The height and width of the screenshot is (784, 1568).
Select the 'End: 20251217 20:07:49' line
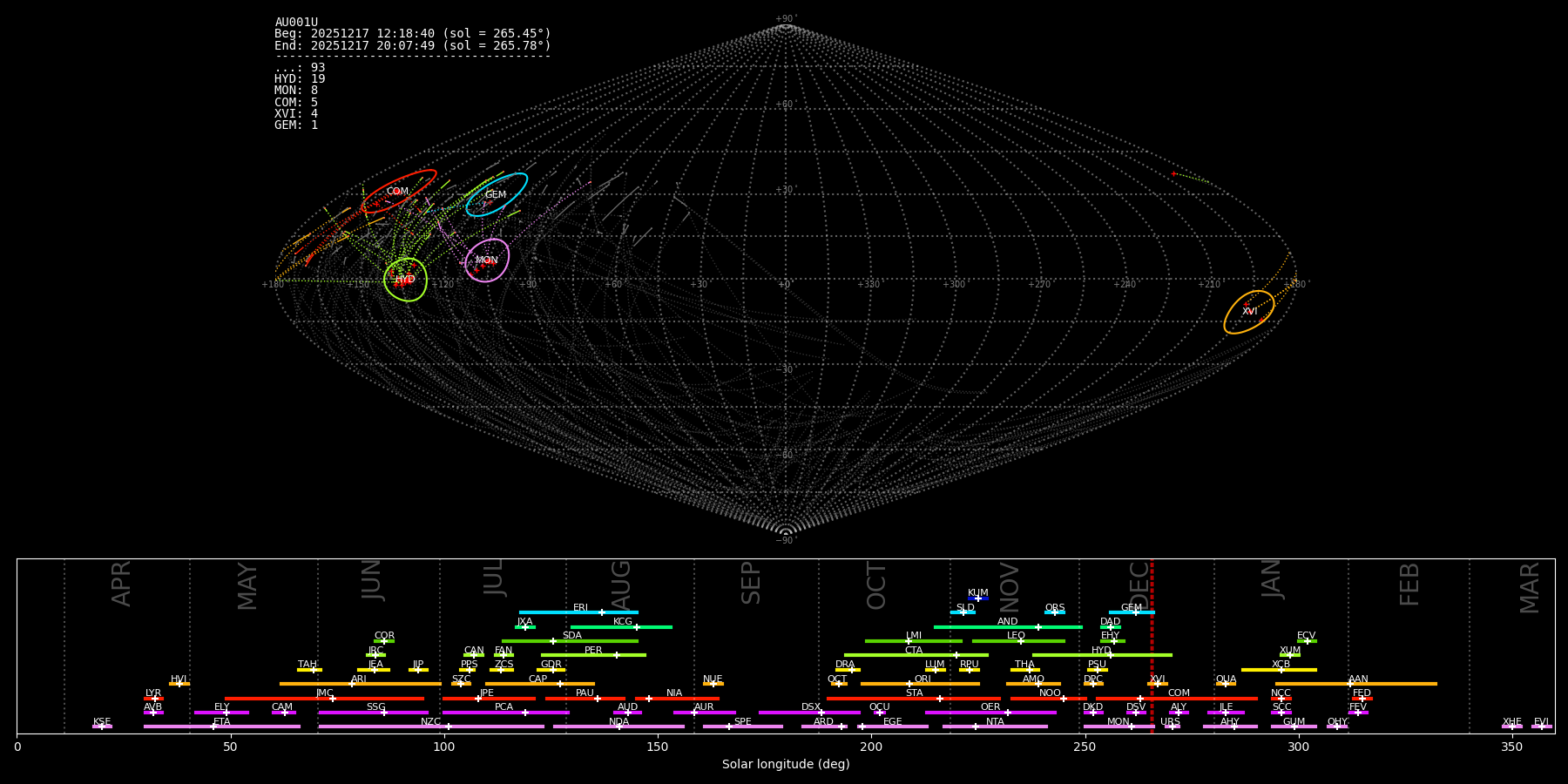click(x=413, y=45)
